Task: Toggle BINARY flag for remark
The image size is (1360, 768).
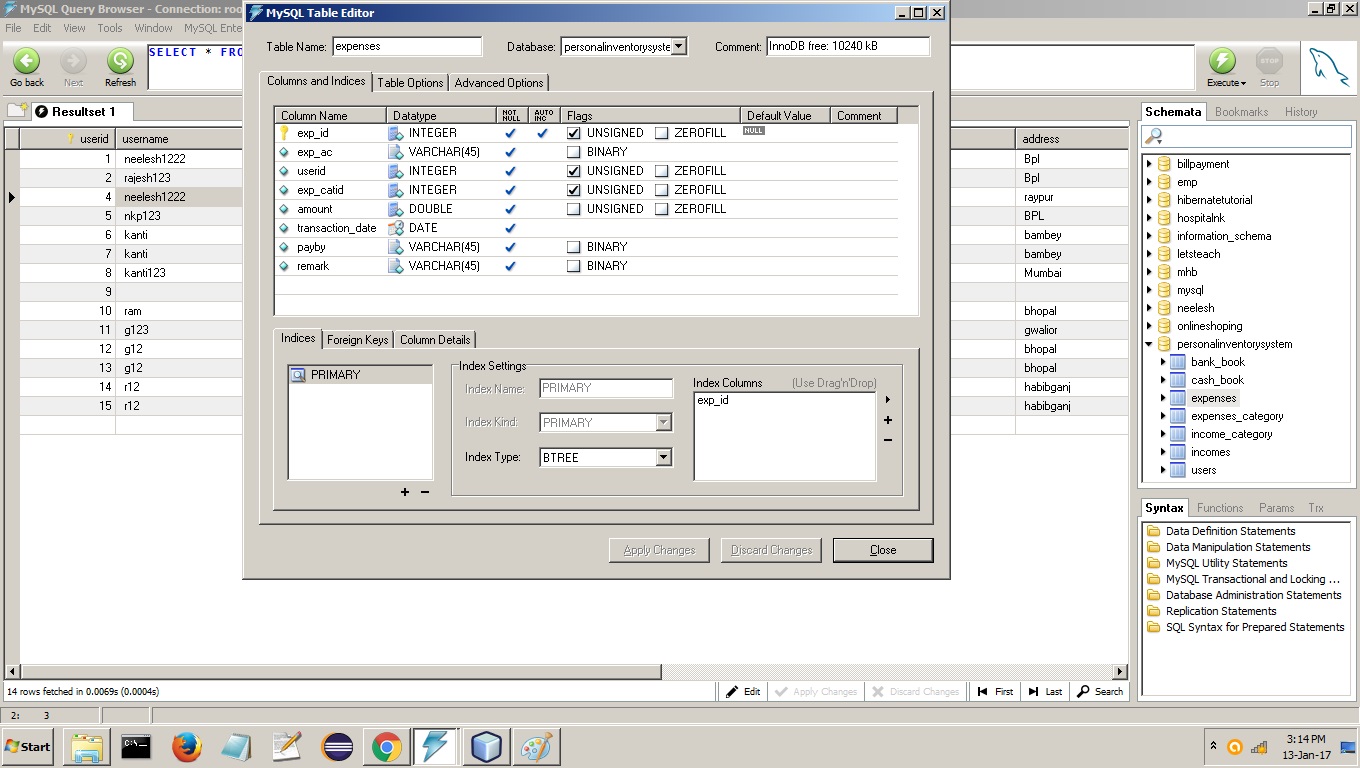Action: [x=574, y=266]
